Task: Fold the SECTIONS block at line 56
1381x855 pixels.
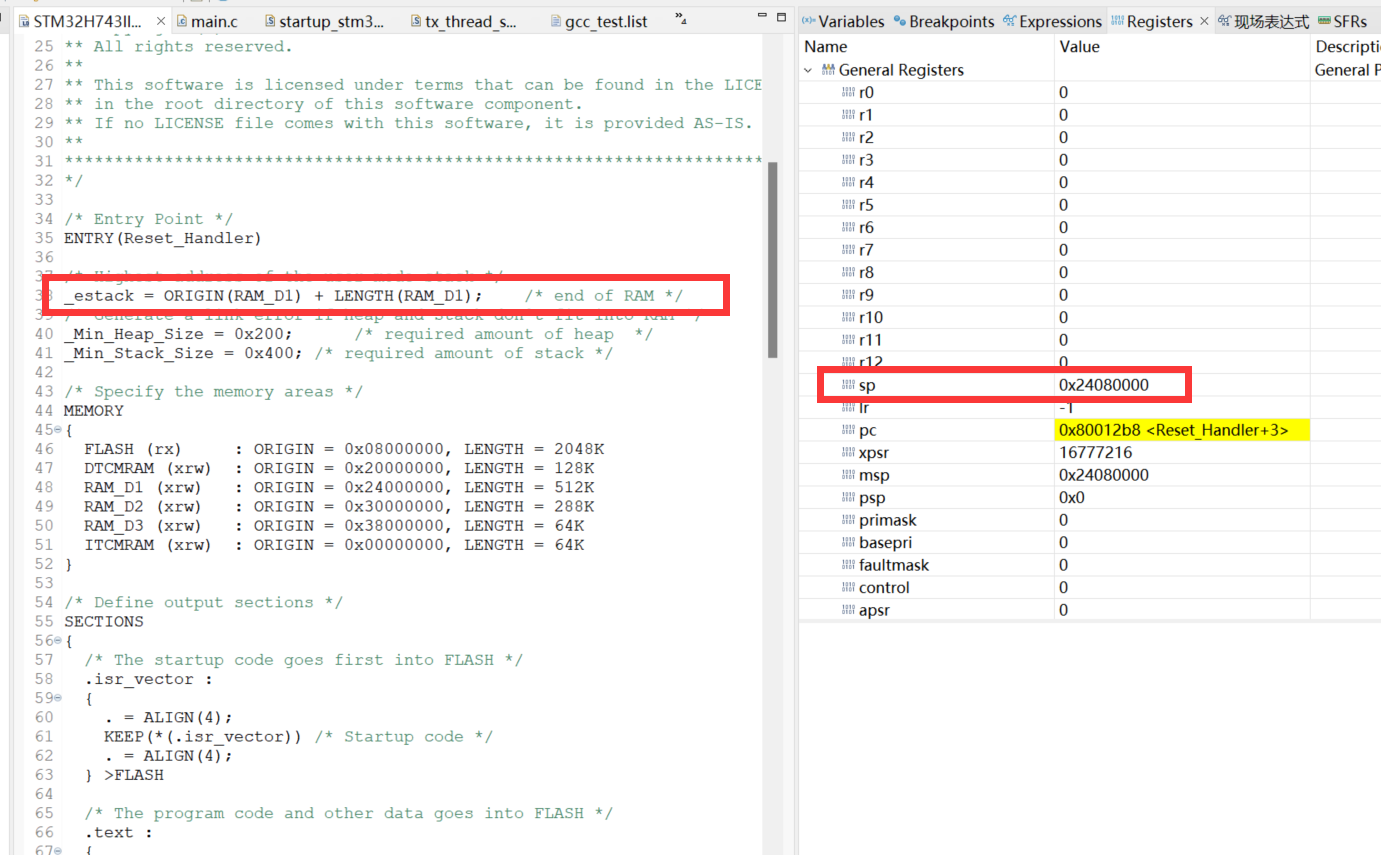Action: point(56,641)
